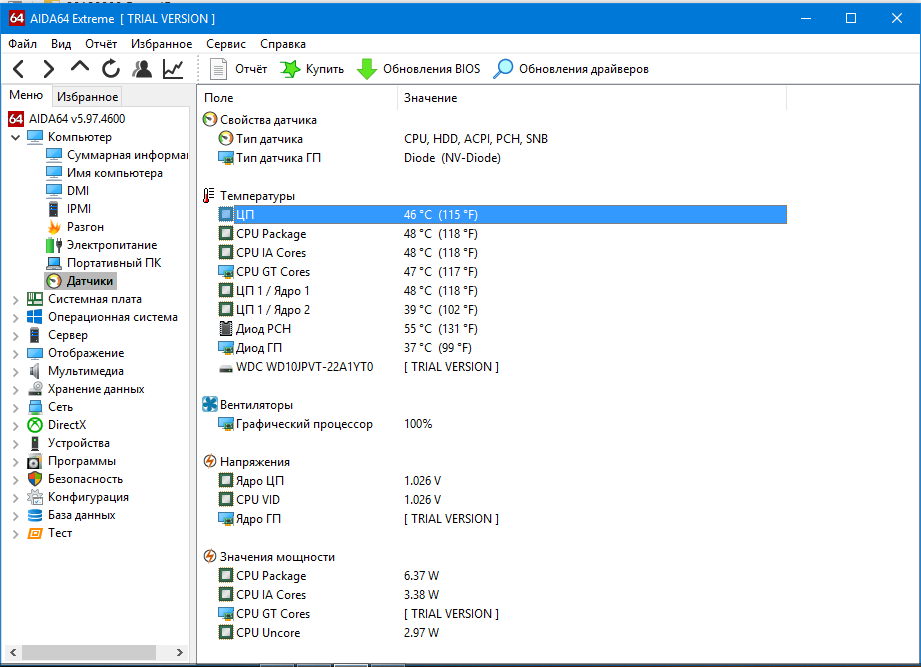This screenshot has width=921, height=667.
Task: Switch to the Меню tab
Action: [26, 95]
